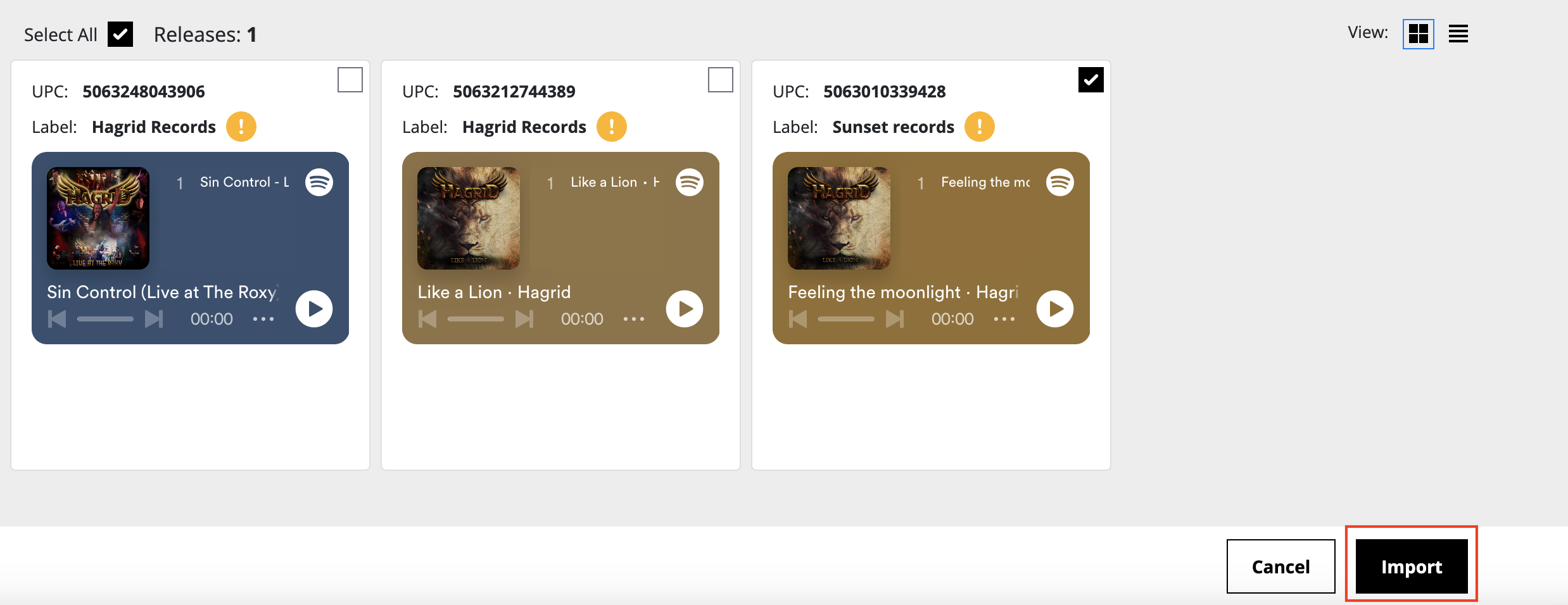The width and height of the screenshot is (1568, 605).
Task: Switch to list view layout
Action: tap(1458, 34)
